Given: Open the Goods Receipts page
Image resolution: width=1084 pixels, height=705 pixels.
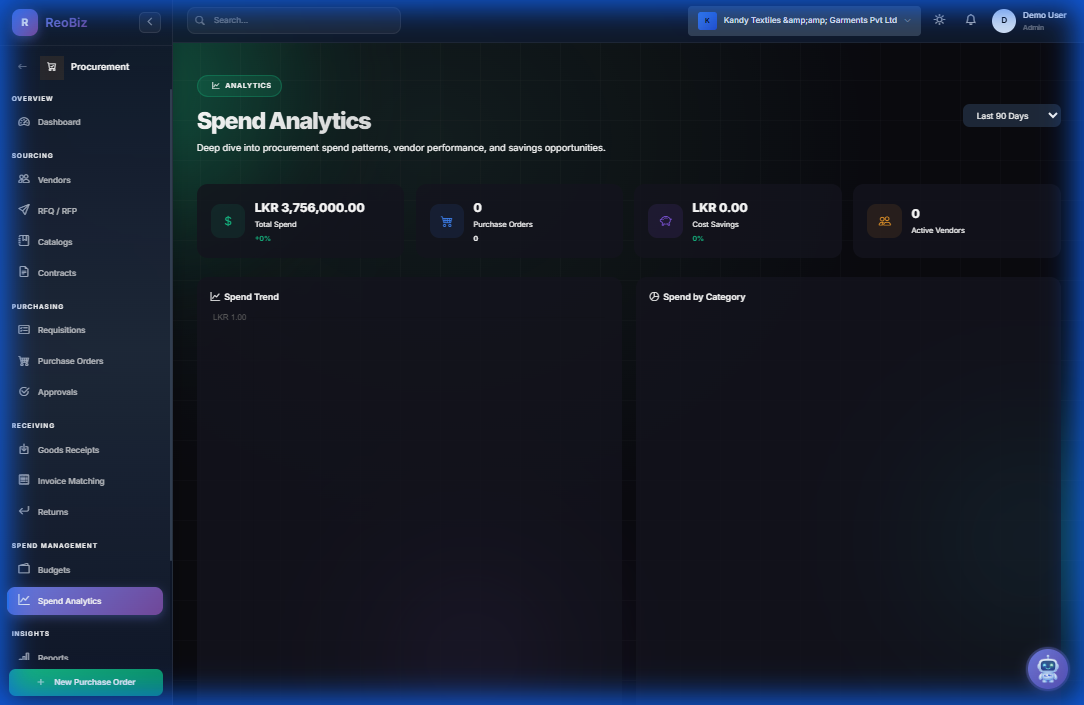Looking at the screenshot, I should coord(66,449).
